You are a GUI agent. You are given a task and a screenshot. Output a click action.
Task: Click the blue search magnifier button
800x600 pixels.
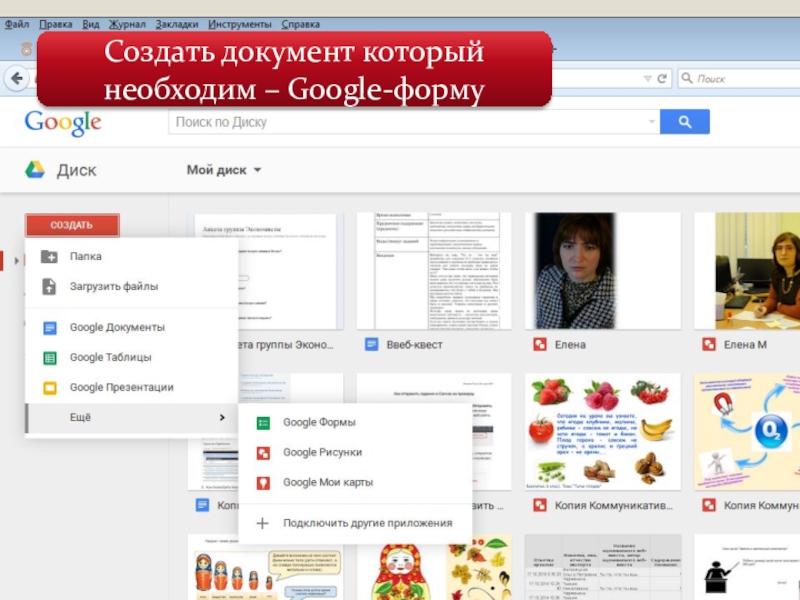[x=684, y=122]
